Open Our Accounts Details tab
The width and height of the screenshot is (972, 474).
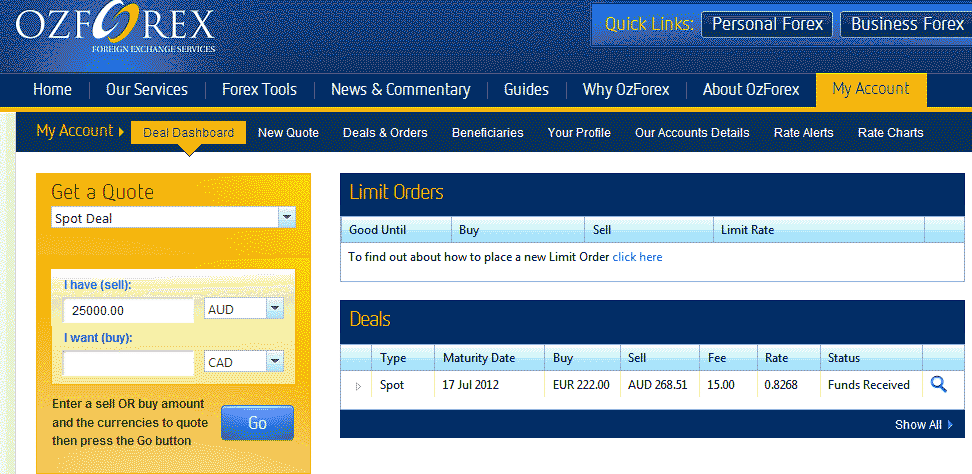tap(692, 133)
